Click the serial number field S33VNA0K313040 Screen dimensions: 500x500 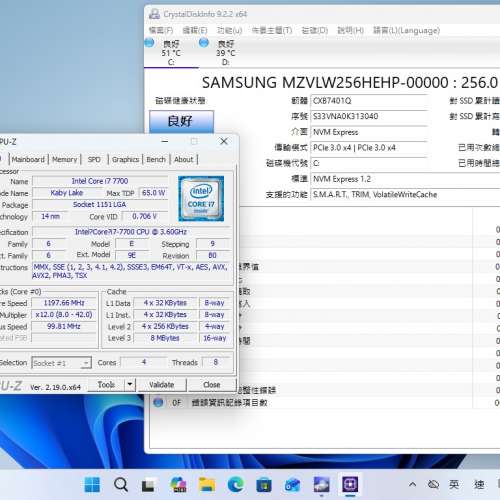point(369,117)
